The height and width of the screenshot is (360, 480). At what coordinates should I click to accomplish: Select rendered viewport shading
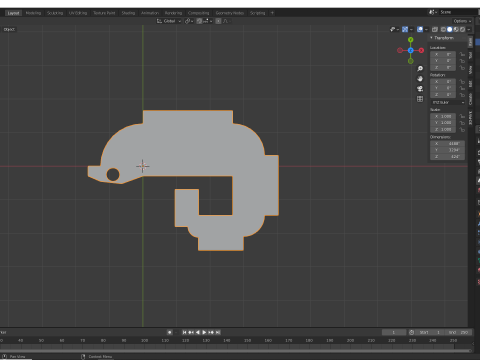pyautogui.click(x=462, y=30)
